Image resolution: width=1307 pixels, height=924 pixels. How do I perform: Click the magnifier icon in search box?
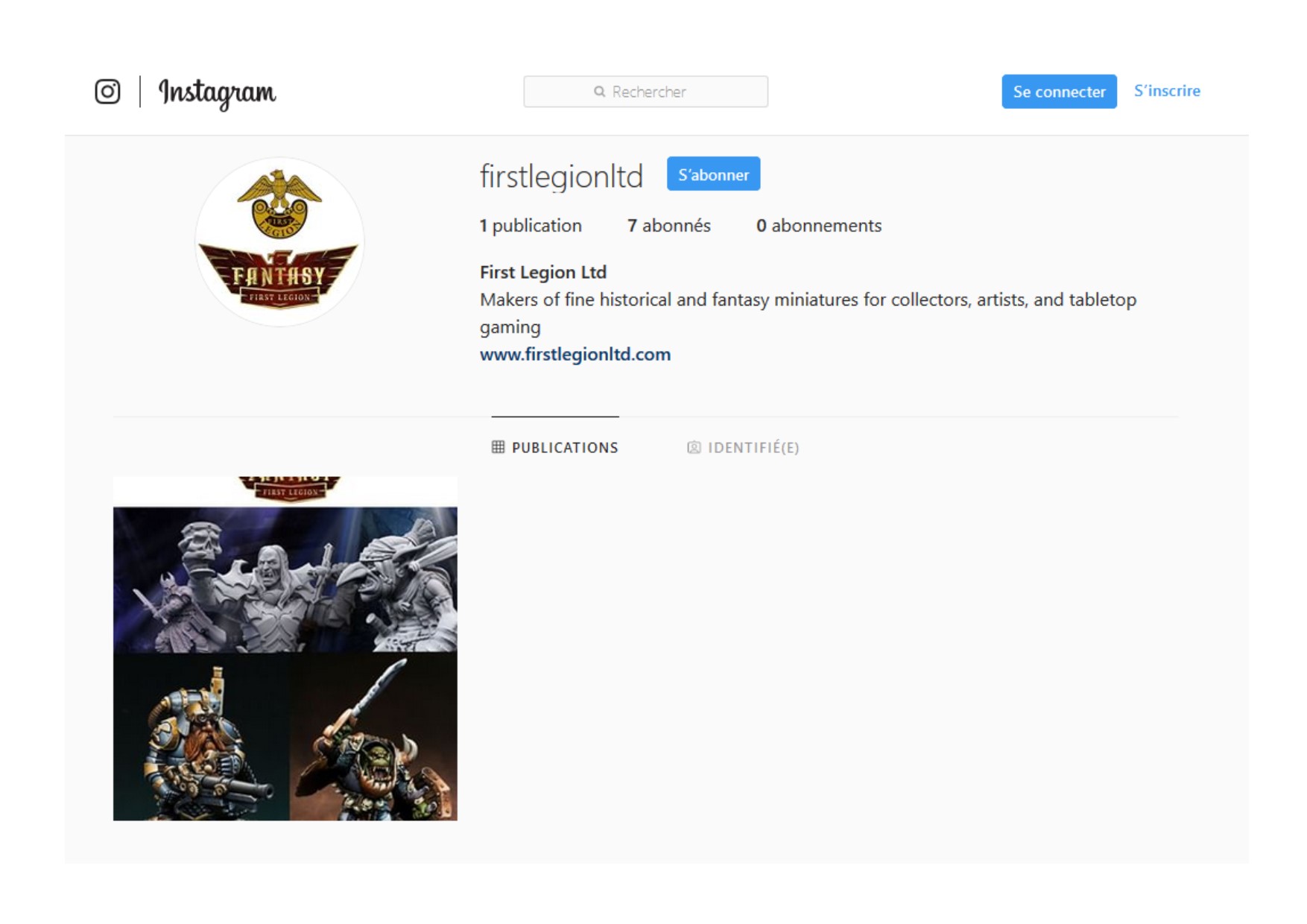[x=599, y=92]
